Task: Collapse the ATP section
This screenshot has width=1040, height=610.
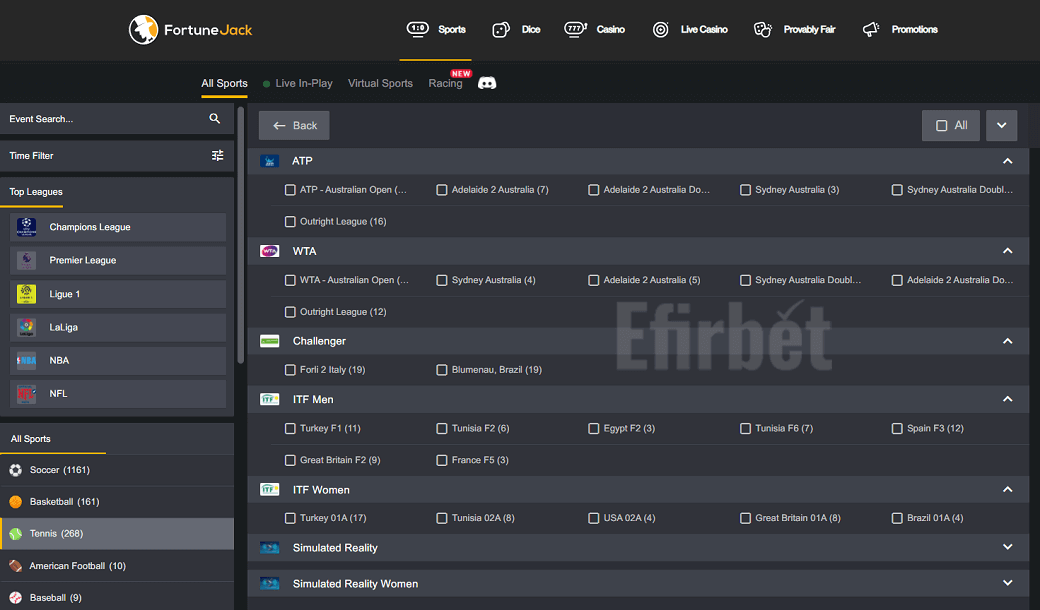Action: pos(1008,161)
